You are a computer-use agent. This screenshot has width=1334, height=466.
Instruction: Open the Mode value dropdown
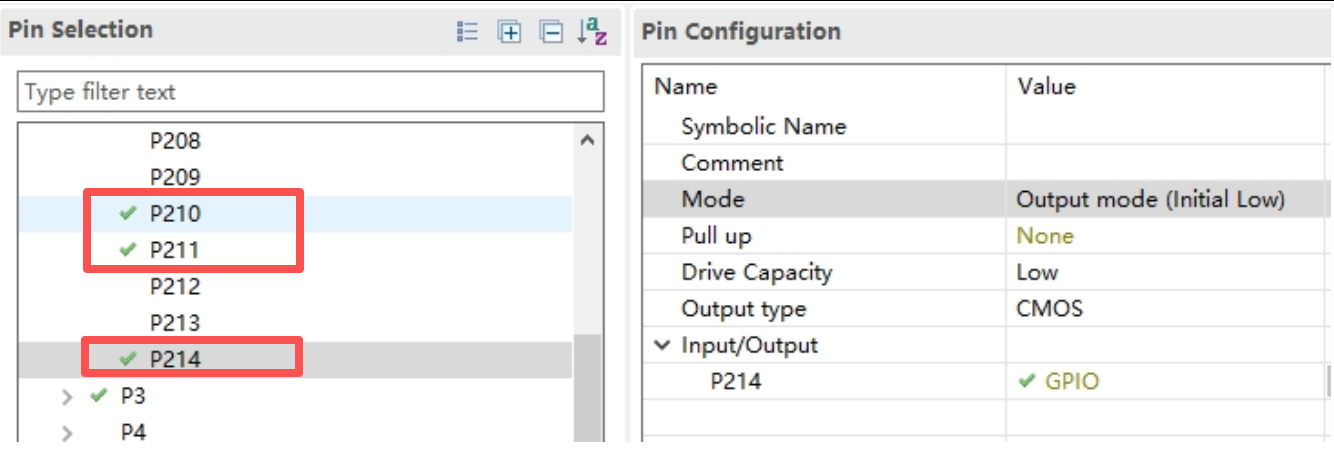(x=1150, y=199)
